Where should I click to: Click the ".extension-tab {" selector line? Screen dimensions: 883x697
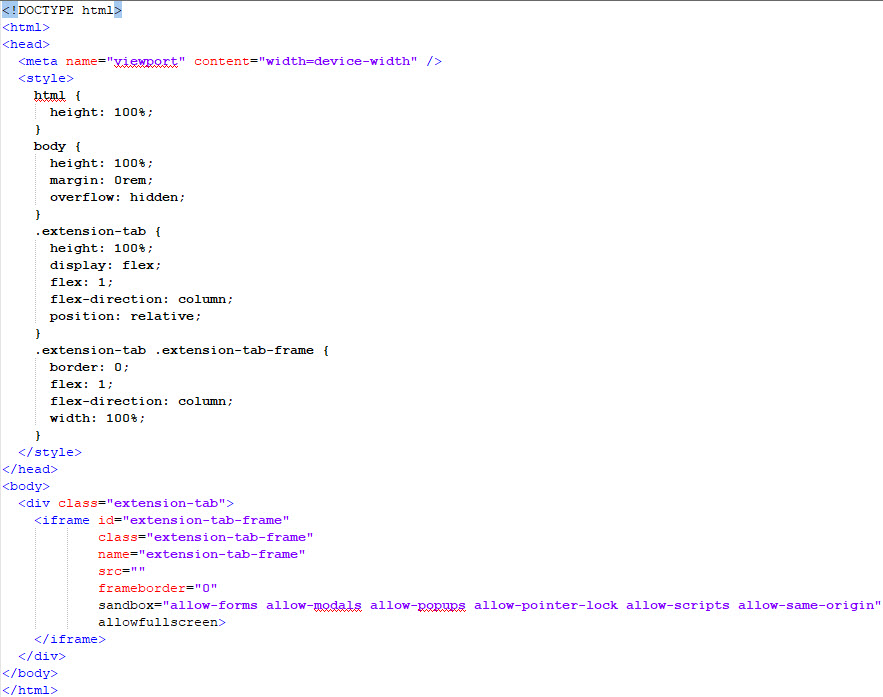click(98, 231)
